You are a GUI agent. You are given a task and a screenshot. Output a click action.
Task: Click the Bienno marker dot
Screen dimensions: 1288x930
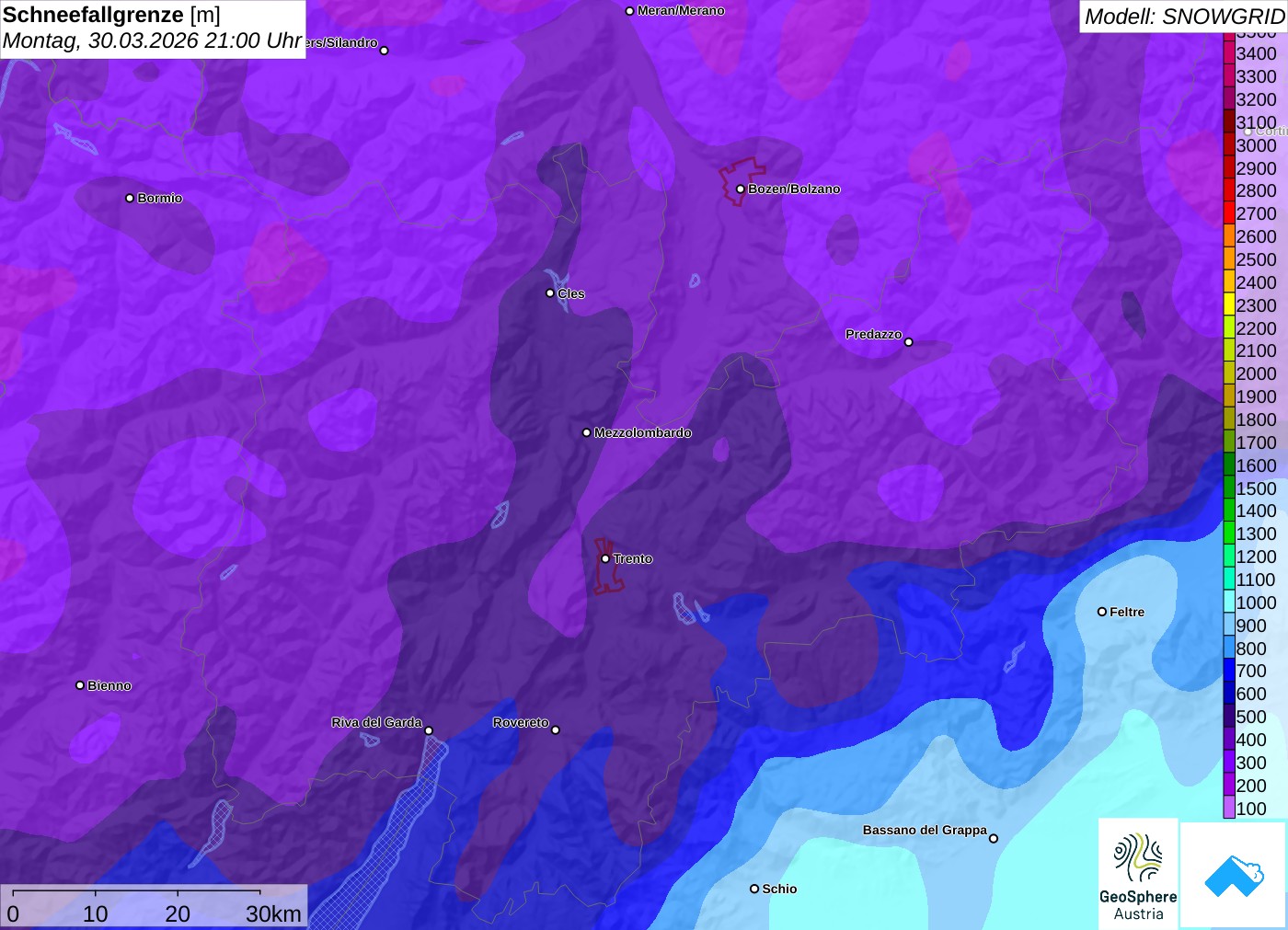tap(80, 685)
